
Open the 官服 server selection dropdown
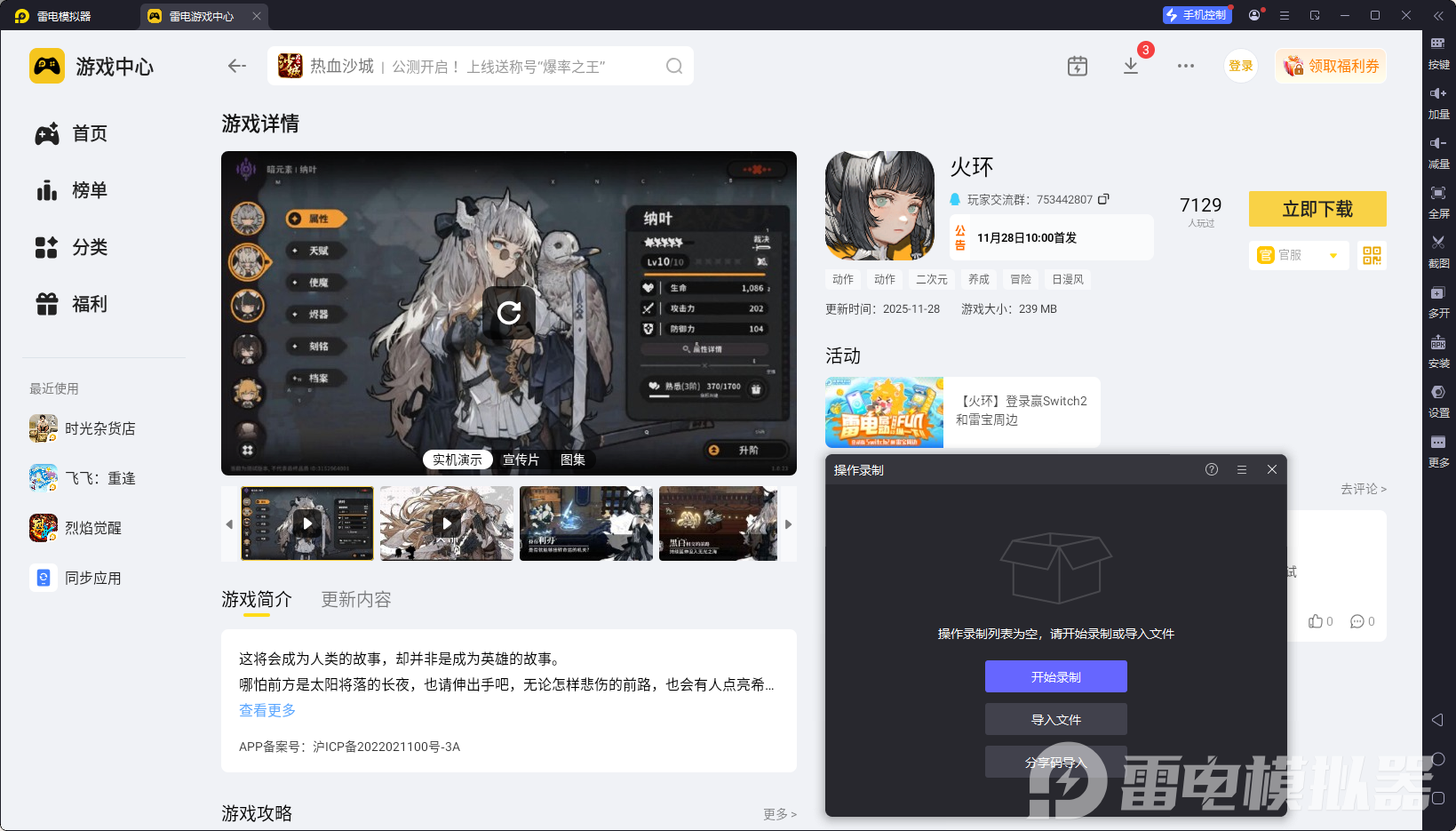pos(1298,255)
